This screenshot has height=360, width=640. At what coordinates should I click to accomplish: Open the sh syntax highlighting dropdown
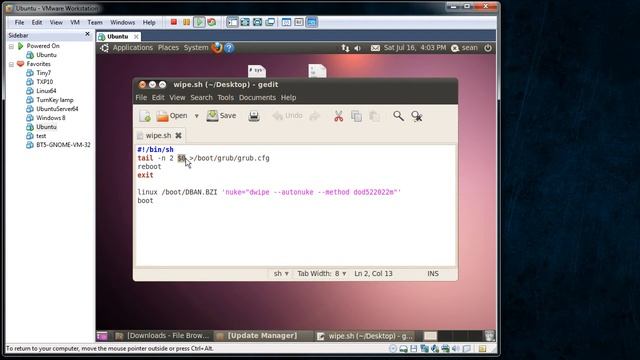click(281, 273)
